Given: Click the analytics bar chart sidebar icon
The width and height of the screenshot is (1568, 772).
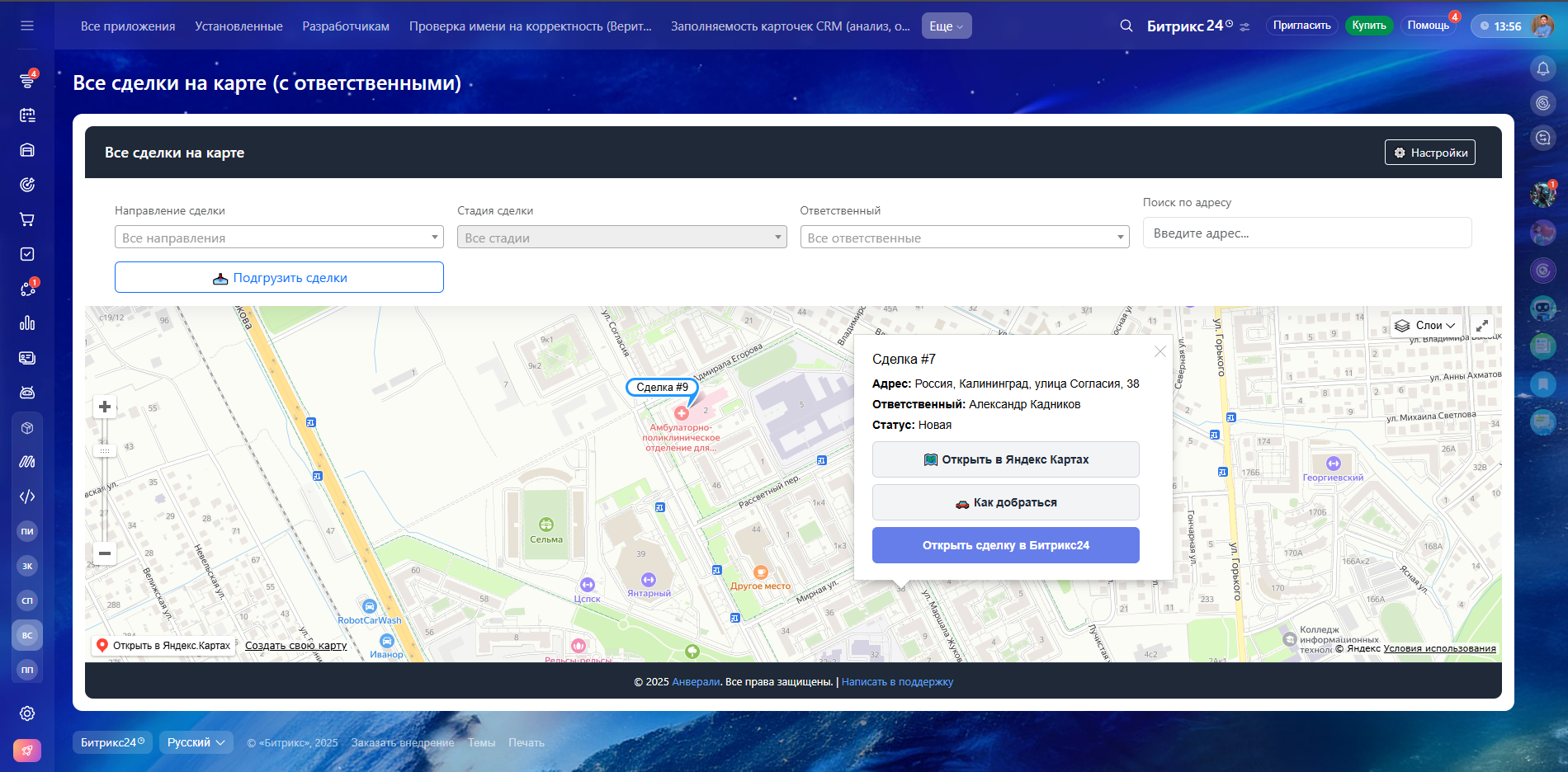Looking at the screenshot, I should 27,322.
